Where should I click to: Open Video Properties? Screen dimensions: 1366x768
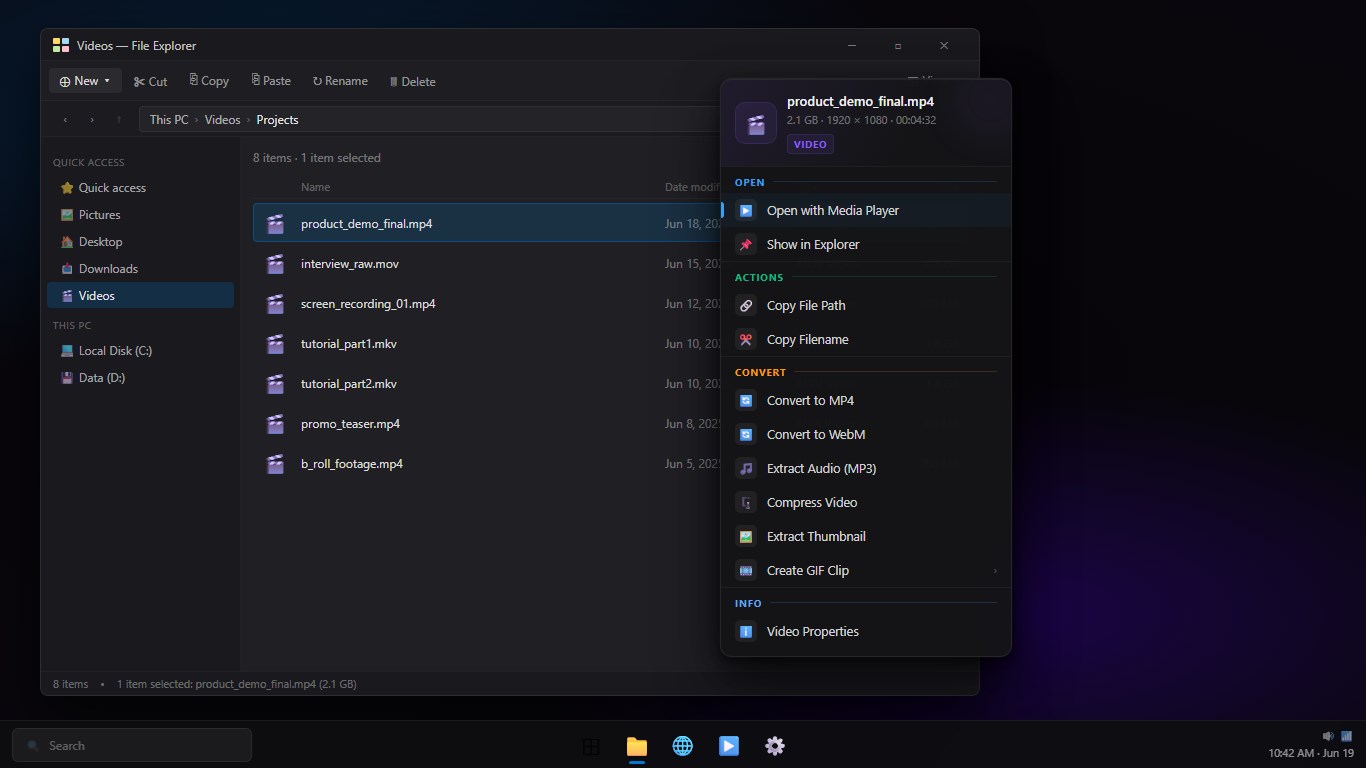coord(866,631)
